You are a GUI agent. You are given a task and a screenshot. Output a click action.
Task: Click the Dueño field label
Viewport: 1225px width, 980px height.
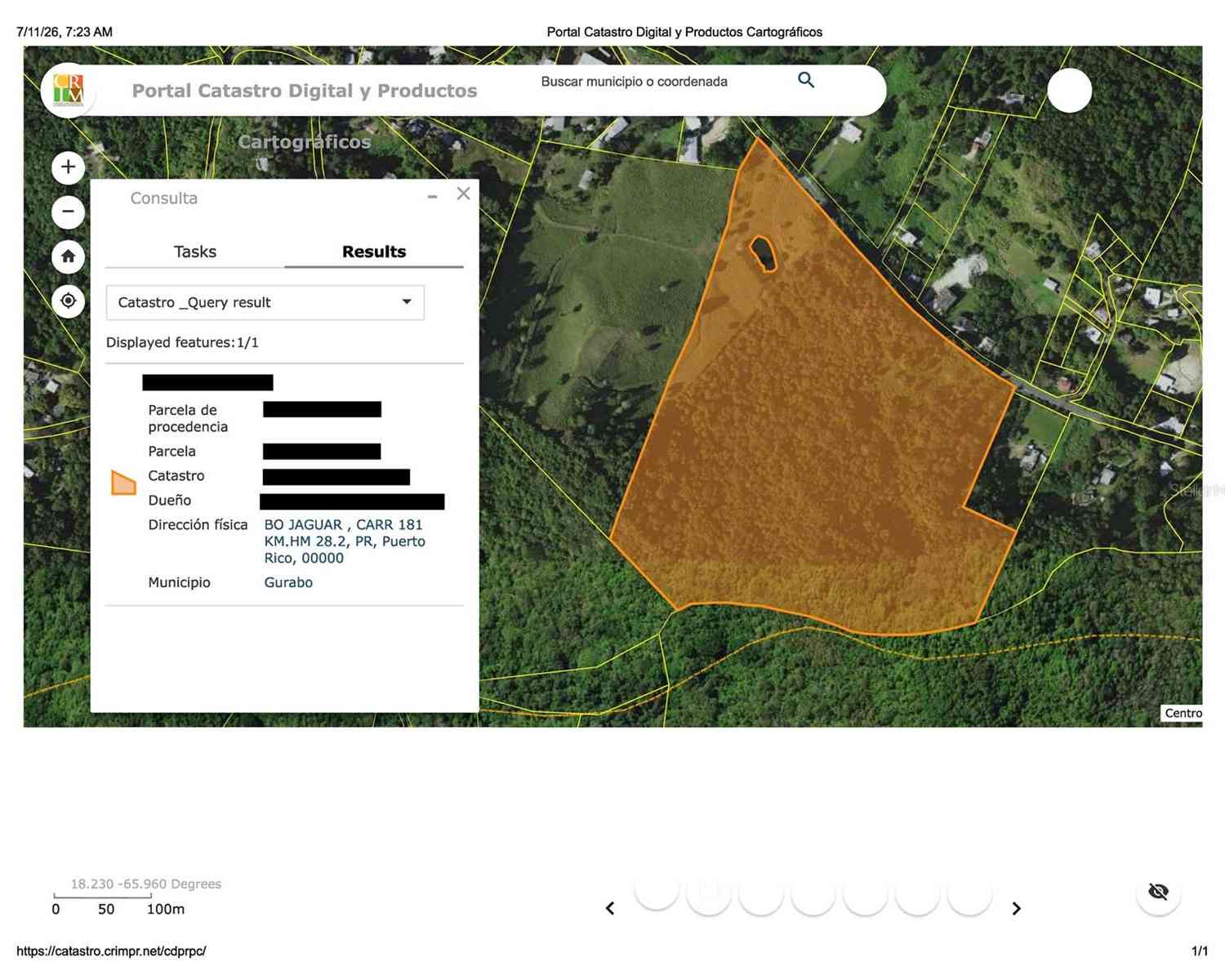[169, 500]
